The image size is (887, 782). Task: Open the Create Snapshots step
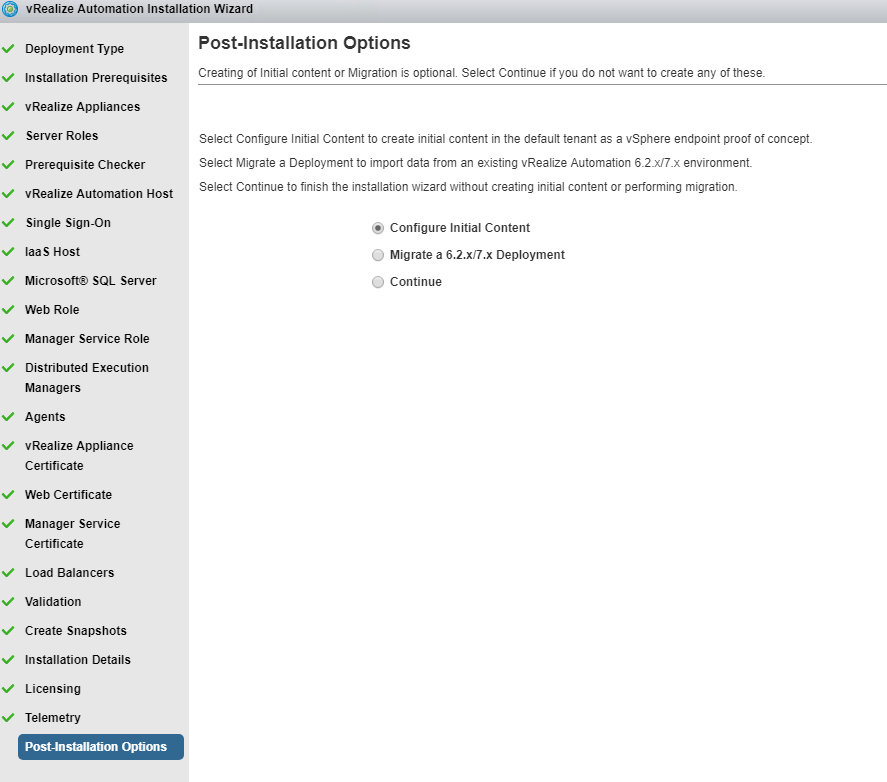(x=75, y=631)
